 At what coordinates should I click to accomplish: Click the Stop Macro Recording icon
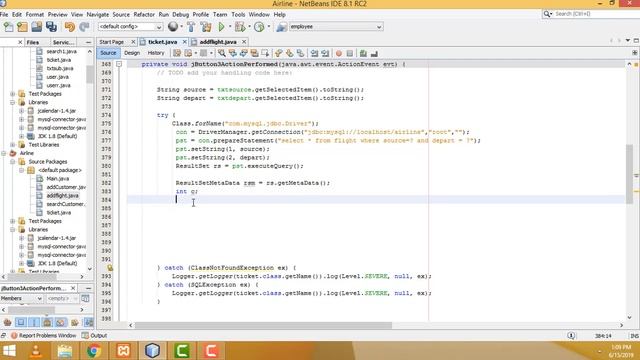coord(350,53)
